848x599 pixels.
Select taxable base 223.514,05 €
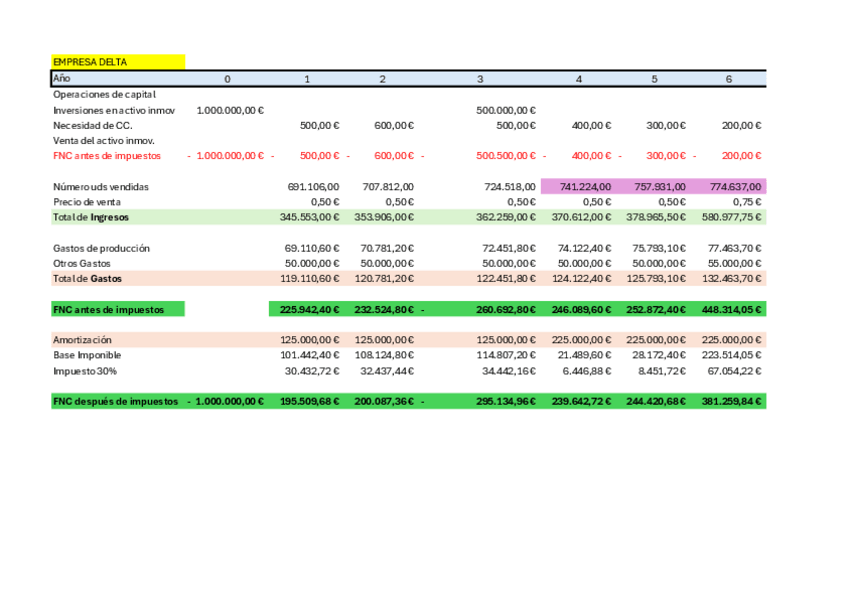click(731, 355)
